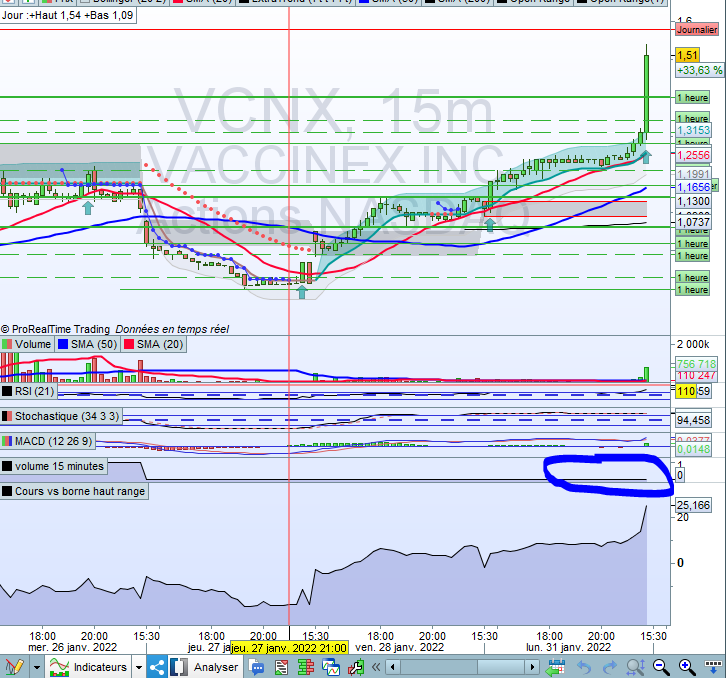Screen dimensions: 726x678
Task: Click the undo arrow icon
Action: [584, 667]
